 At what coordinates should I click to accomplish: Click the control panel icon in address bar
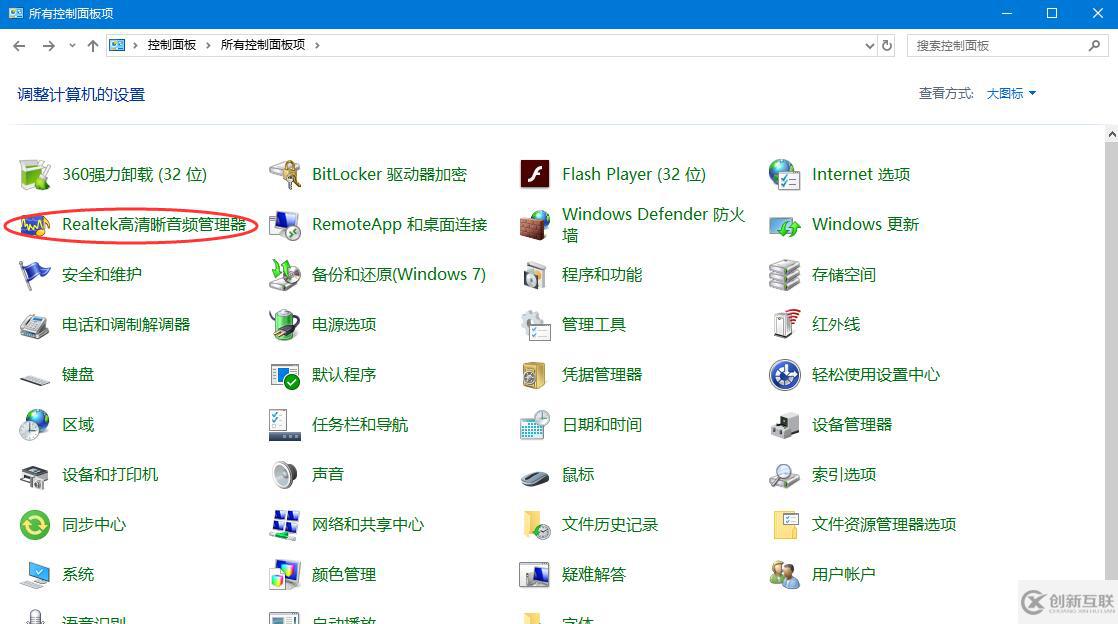[x=117, y=46]
